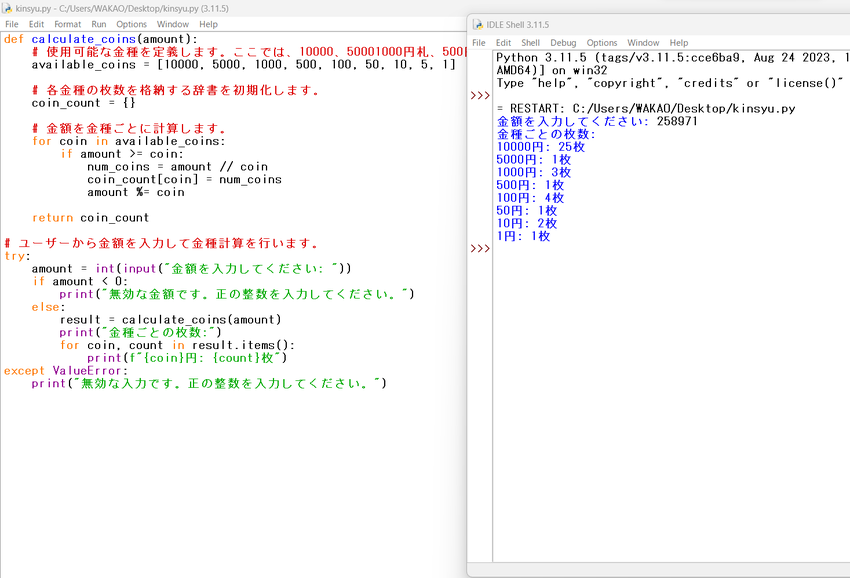Click the comment '# 金額を金種ごとに計算します。'
The image size is (850, 578).
tap(128, 129)
